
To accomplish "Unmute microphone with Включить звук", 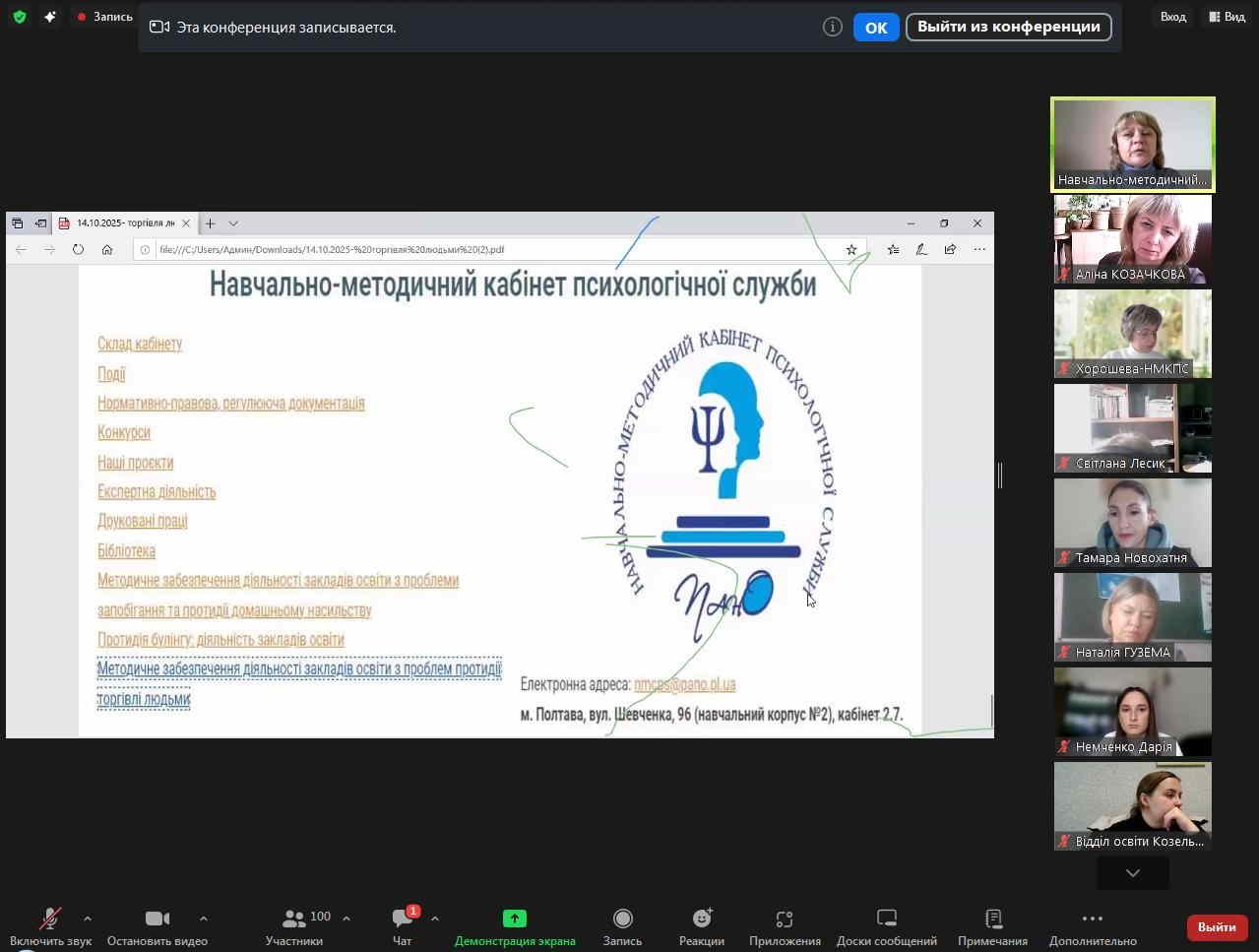I will (50, 920).
